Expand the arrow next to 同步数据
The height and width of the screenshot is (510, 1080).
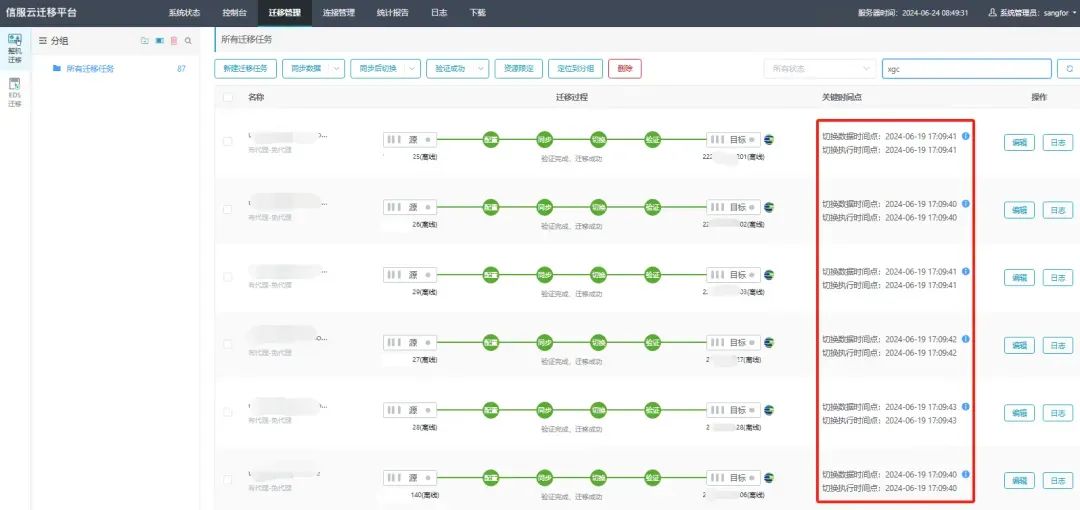[x=336, y=69]
